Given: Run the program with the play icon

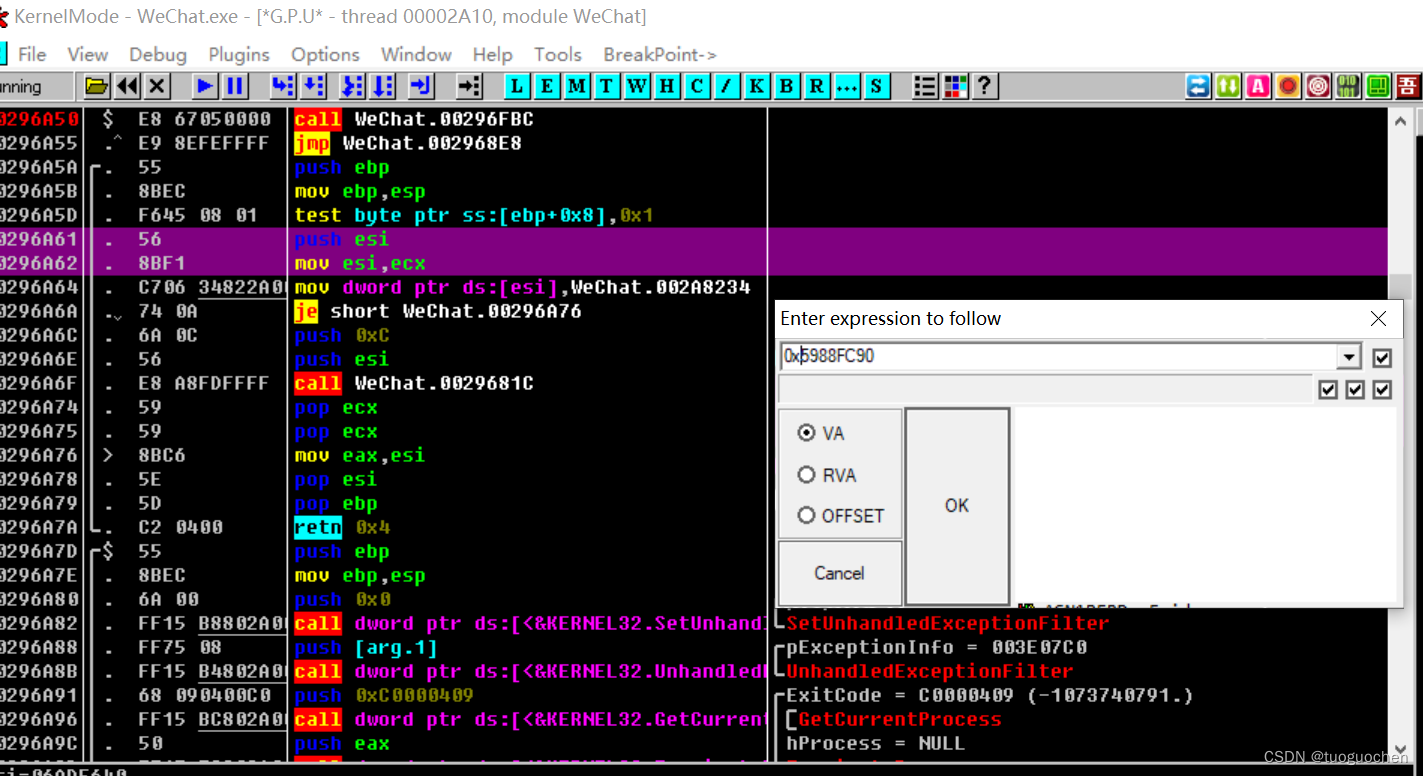Looking at the screenshot, I should tap(205, 86).
